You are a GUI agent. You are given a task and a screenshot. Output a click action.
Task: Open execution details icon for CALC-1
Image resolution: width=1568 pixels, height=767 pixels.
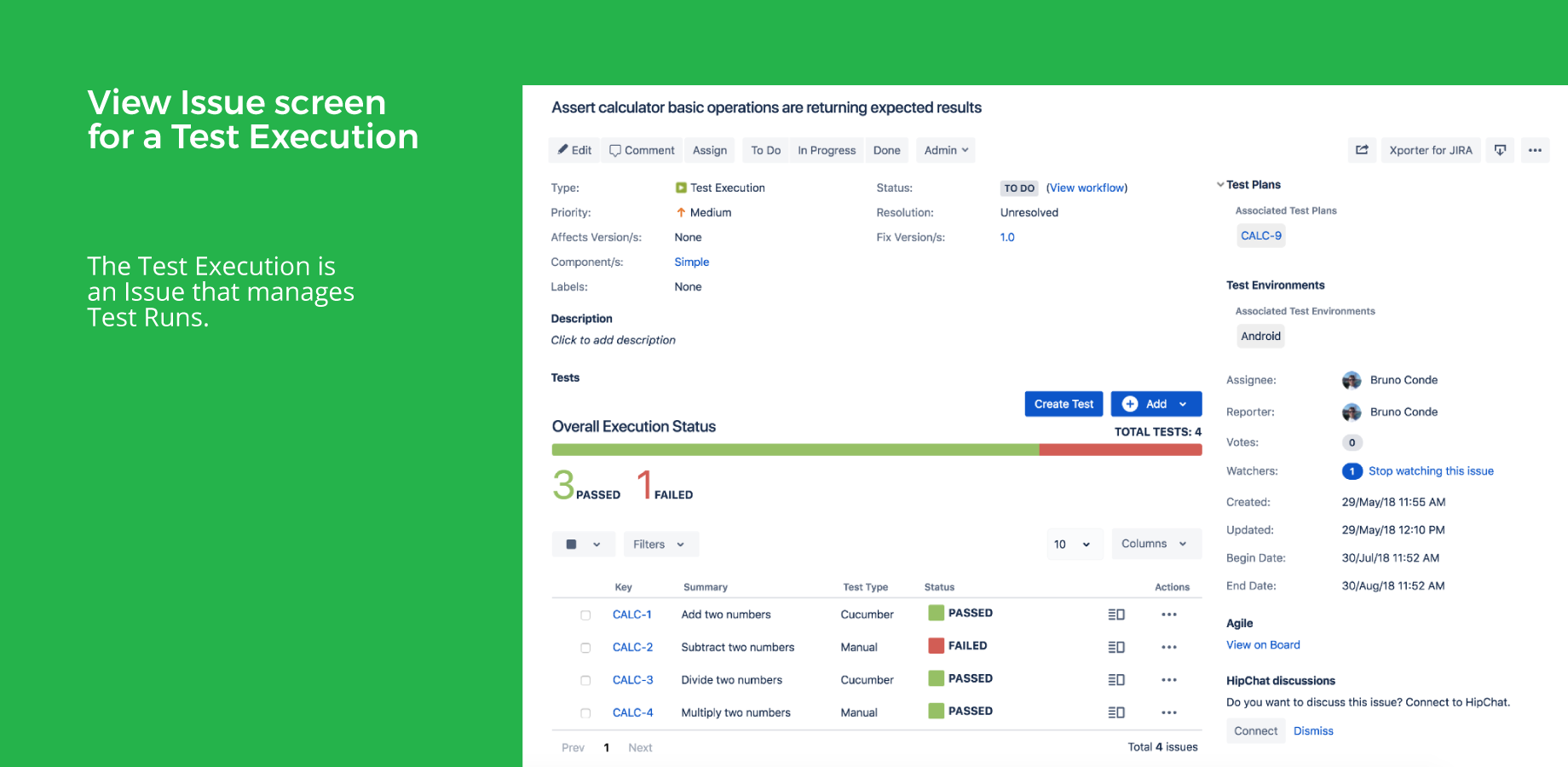click(1116, 614)
